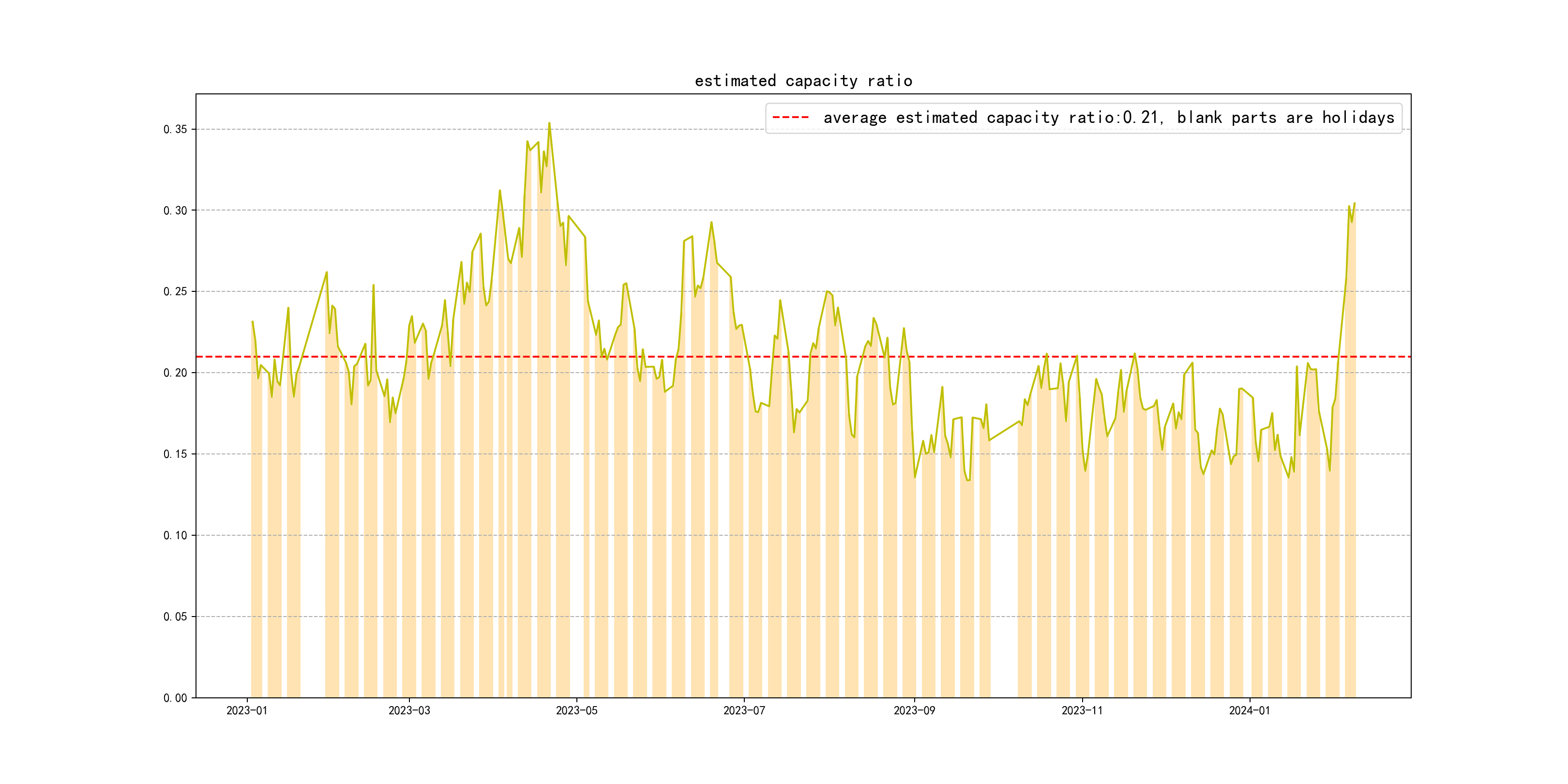The height and width of the screenshot is (784, 1568).
Task: Click the 2023-07 x-axis date label
Action: pos(744,710)
